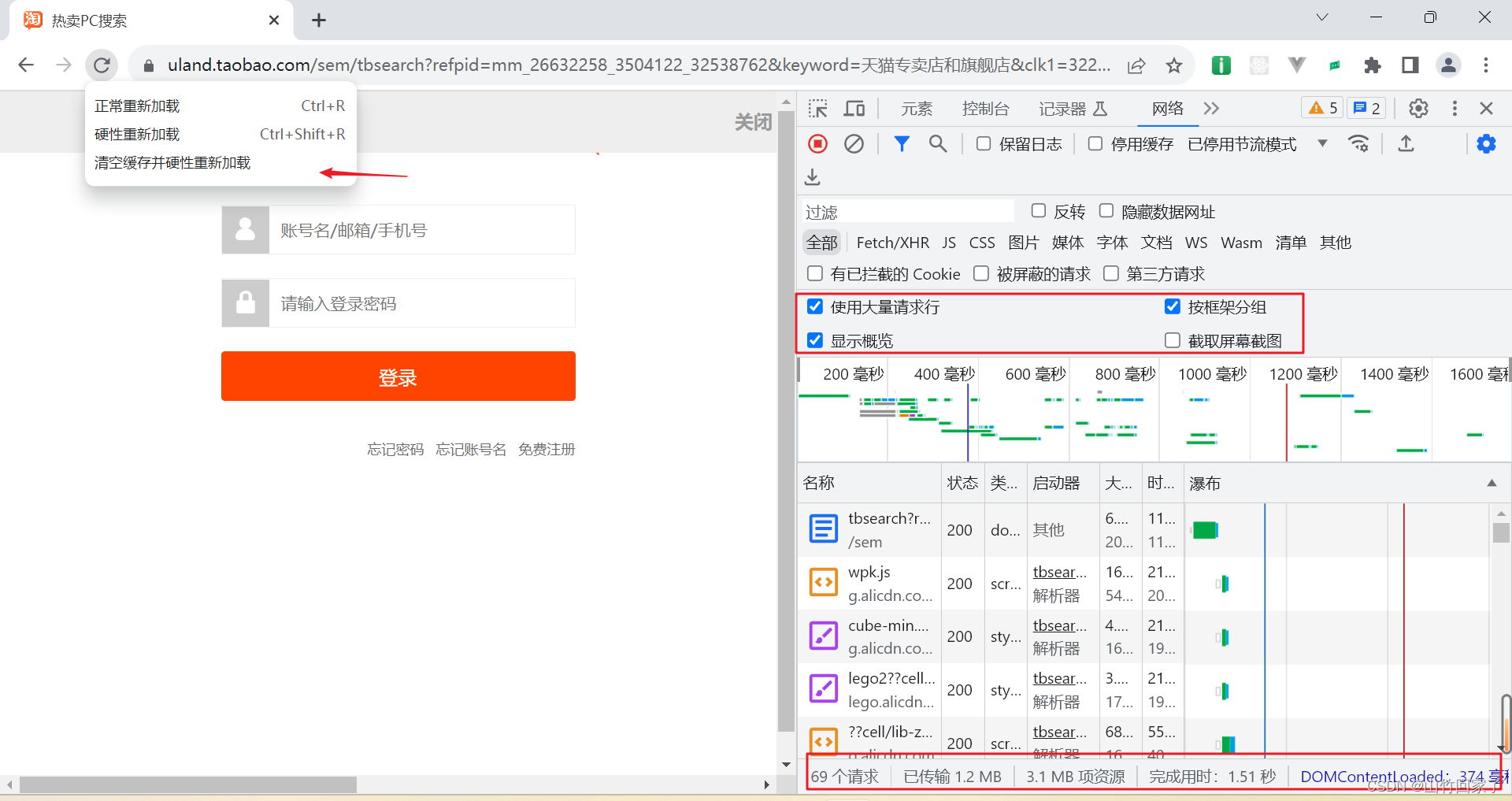Enable the 停用缓存 checkbox
The height and width of the screenshot is (801, 1512).
point(1095,143)
